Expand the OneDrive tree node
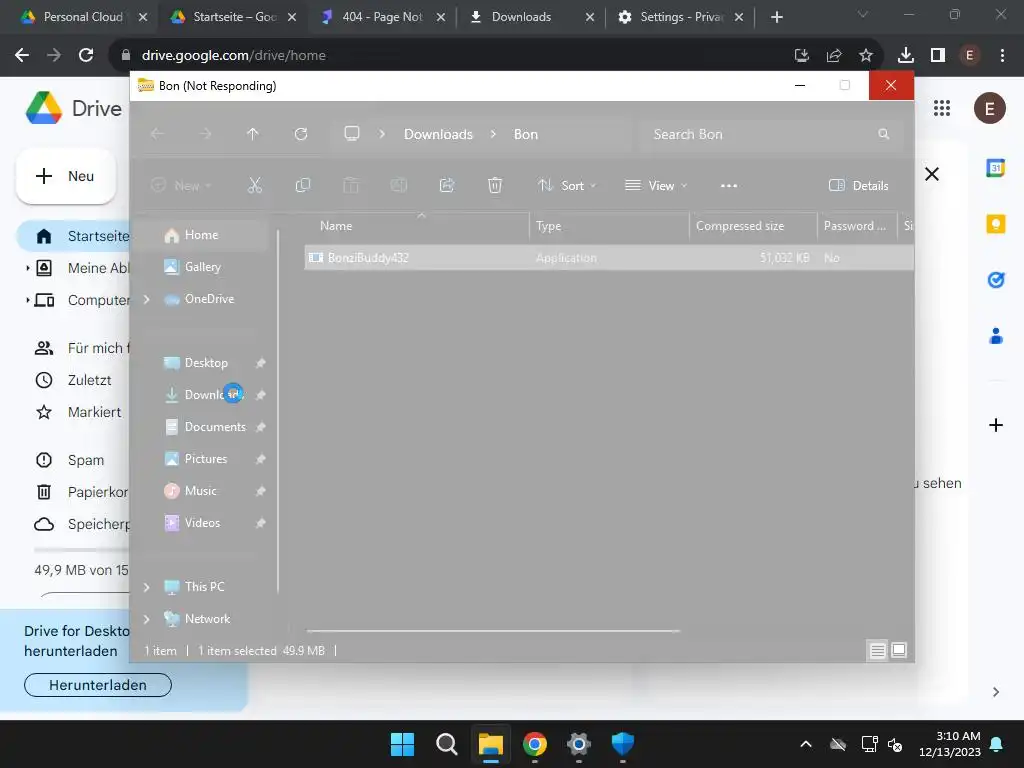 pos(147,299)
